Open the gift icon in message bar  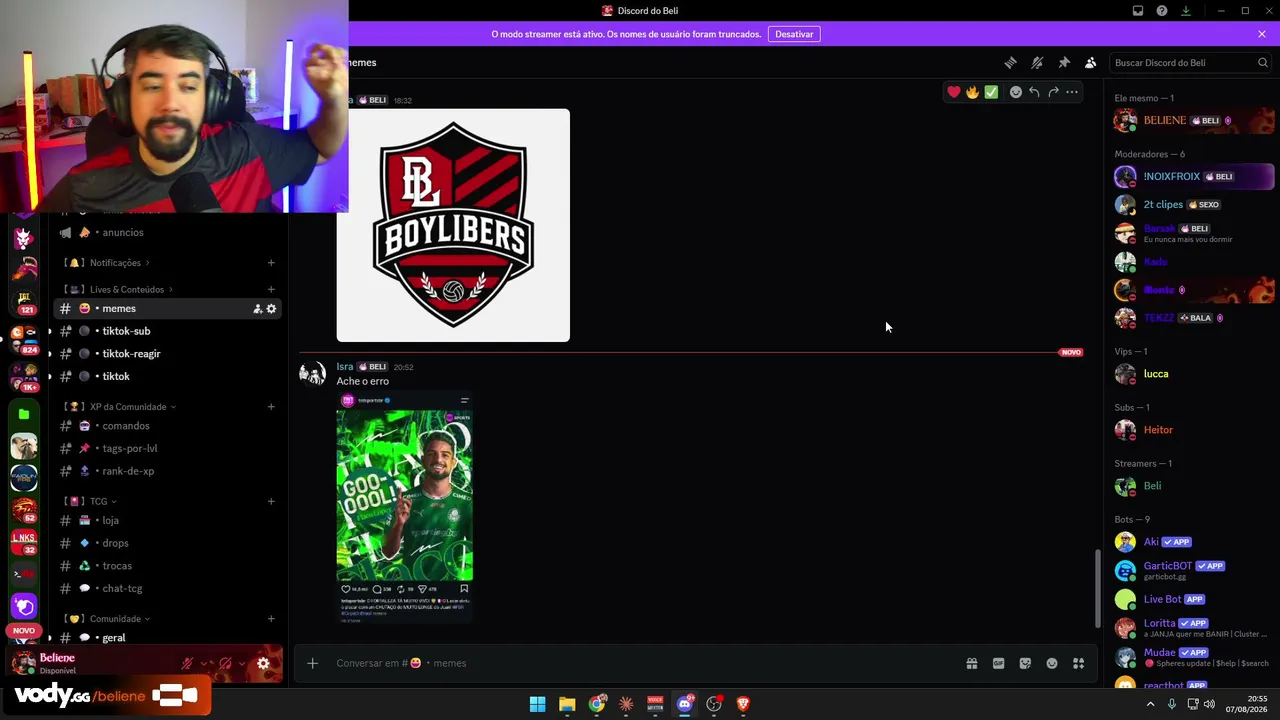[971, 663]
